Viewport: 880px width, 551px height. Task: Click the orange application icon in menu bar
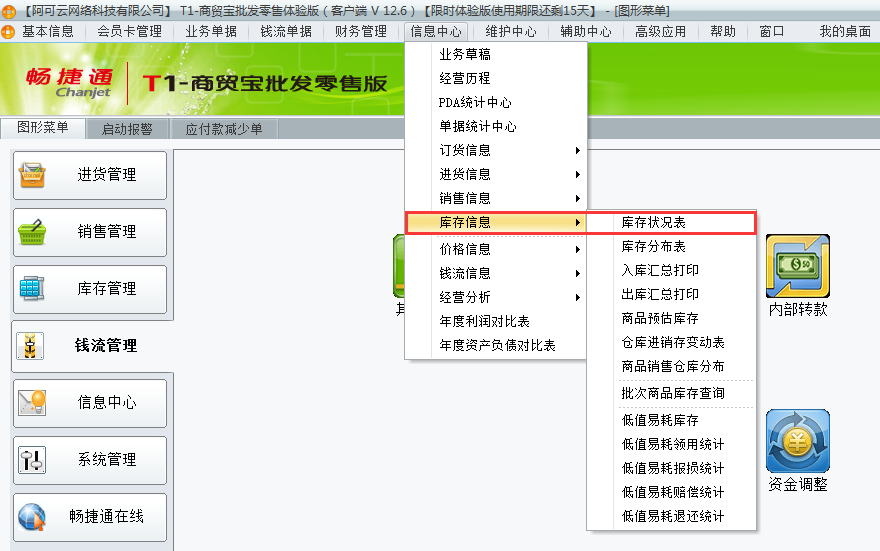pyautogui.click(x=8, y=31)
